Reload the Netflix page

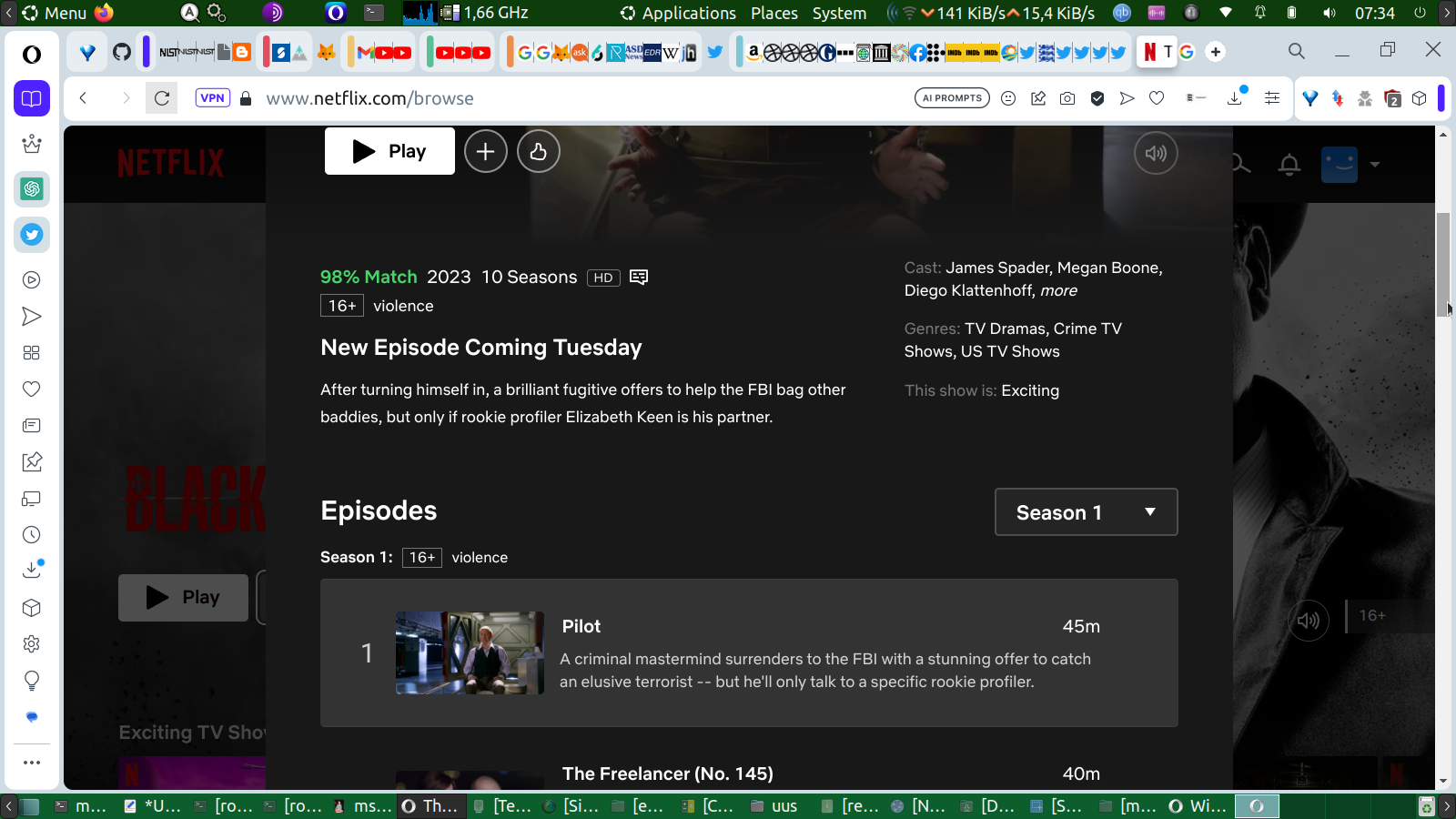pyautogui.click(x=162, y=98)
